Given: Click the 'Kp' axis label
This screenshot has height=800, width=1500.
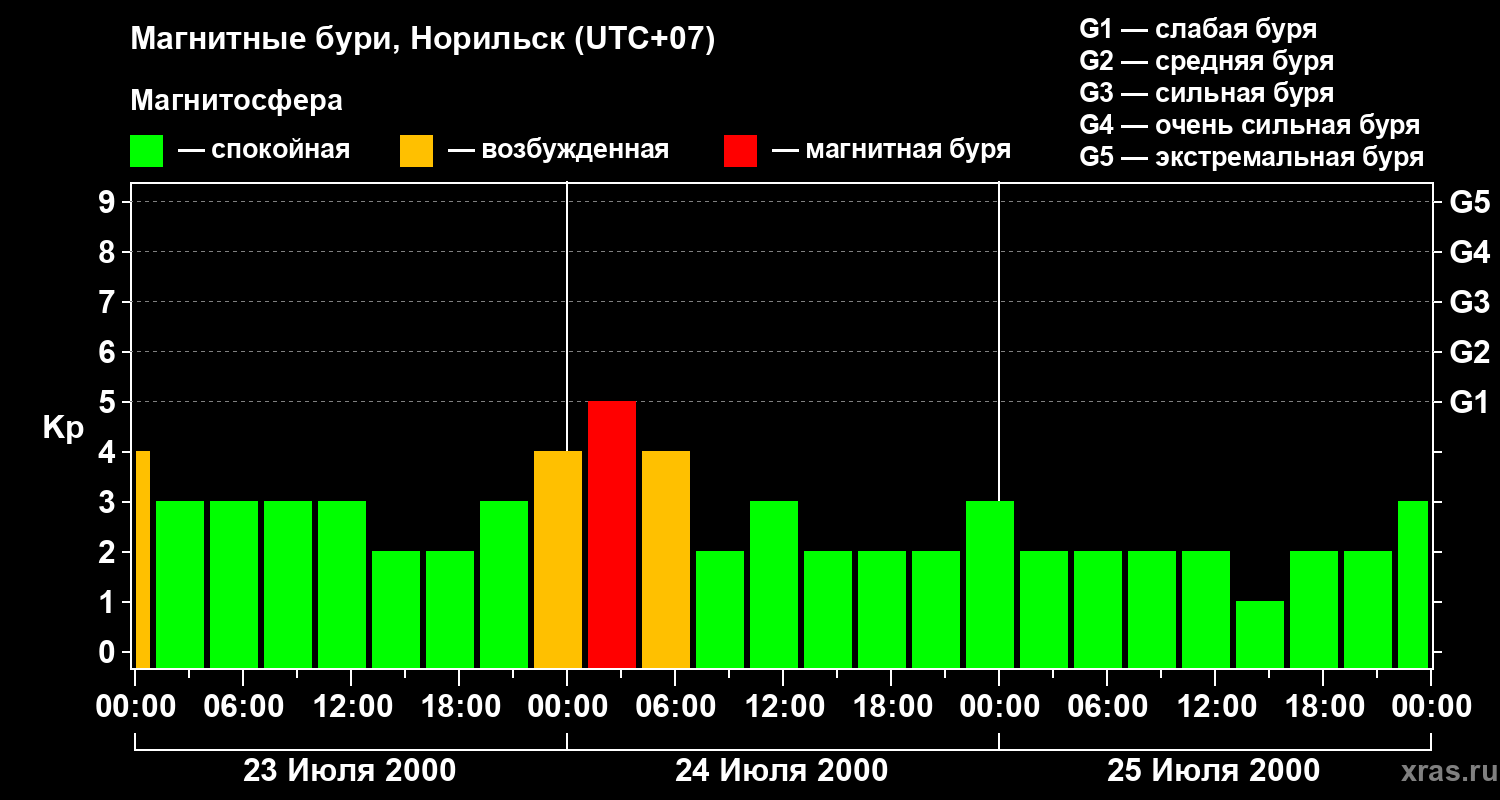Looking at the screenshot, I should point(64,428).
